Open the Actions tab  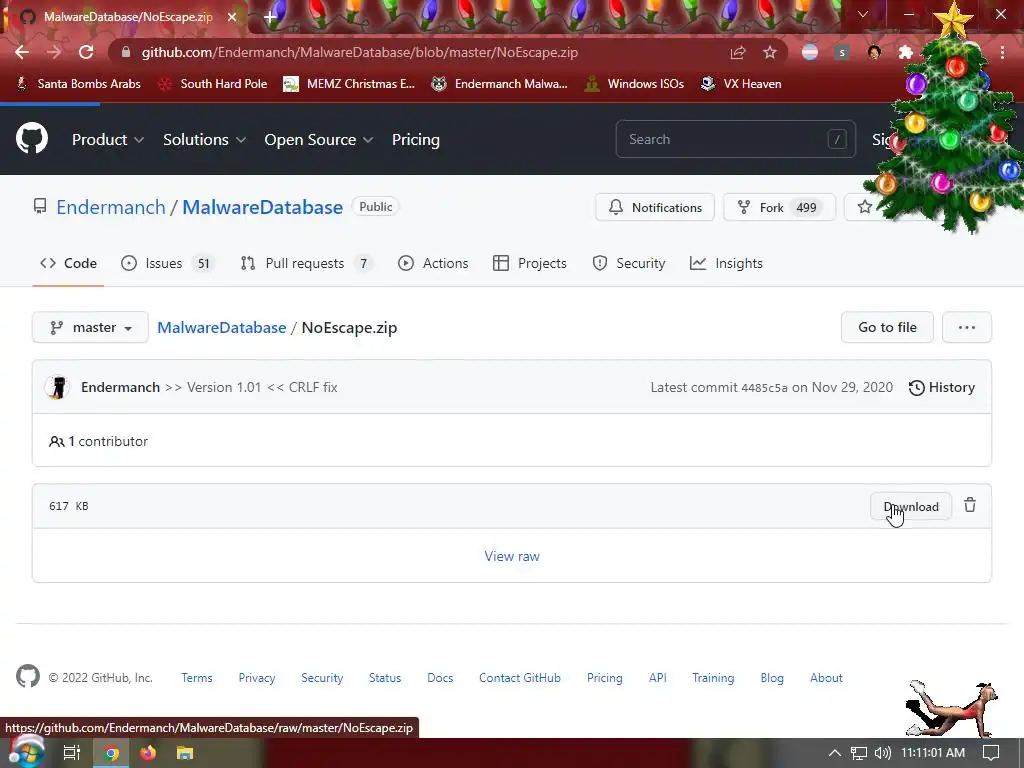tap(433, 263)
